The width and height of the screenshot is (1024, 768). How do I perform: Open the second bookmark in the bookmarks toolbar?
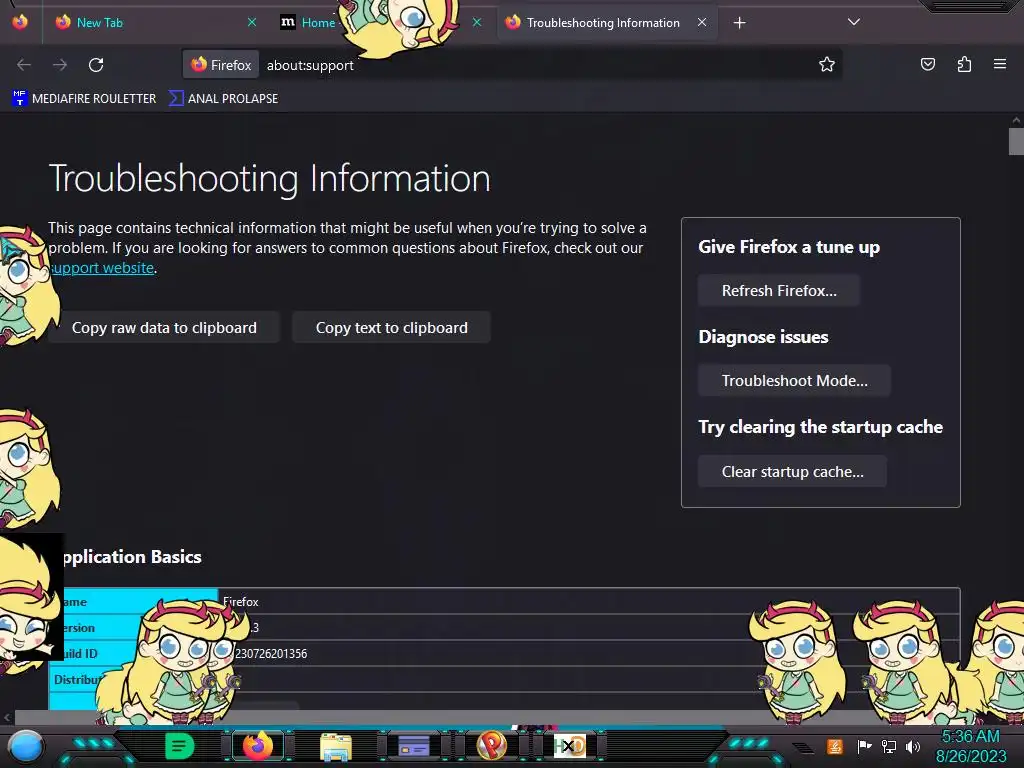pos(223,99)
